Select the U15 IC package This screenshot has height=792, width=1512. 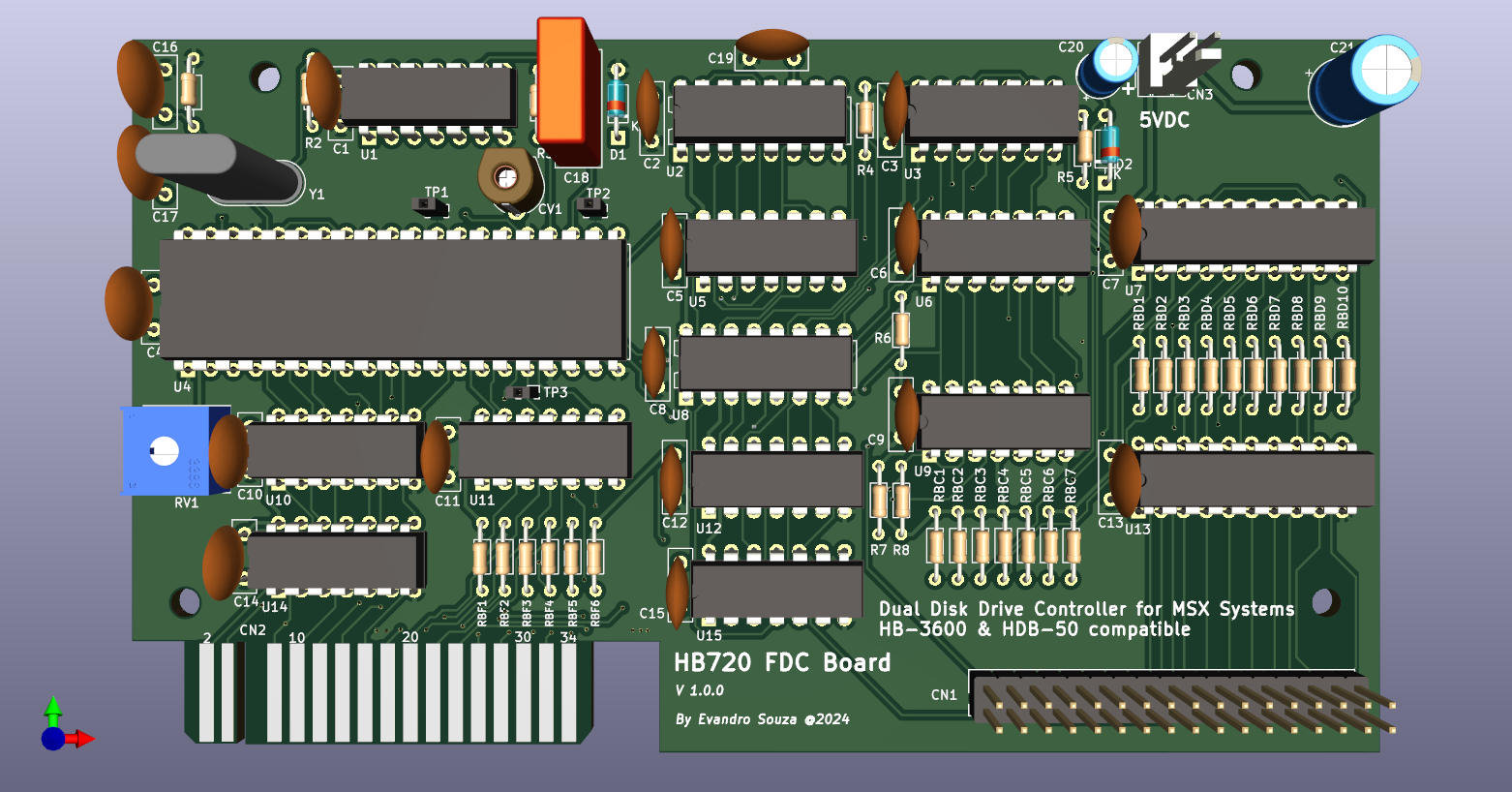click(x=777, y=590)
